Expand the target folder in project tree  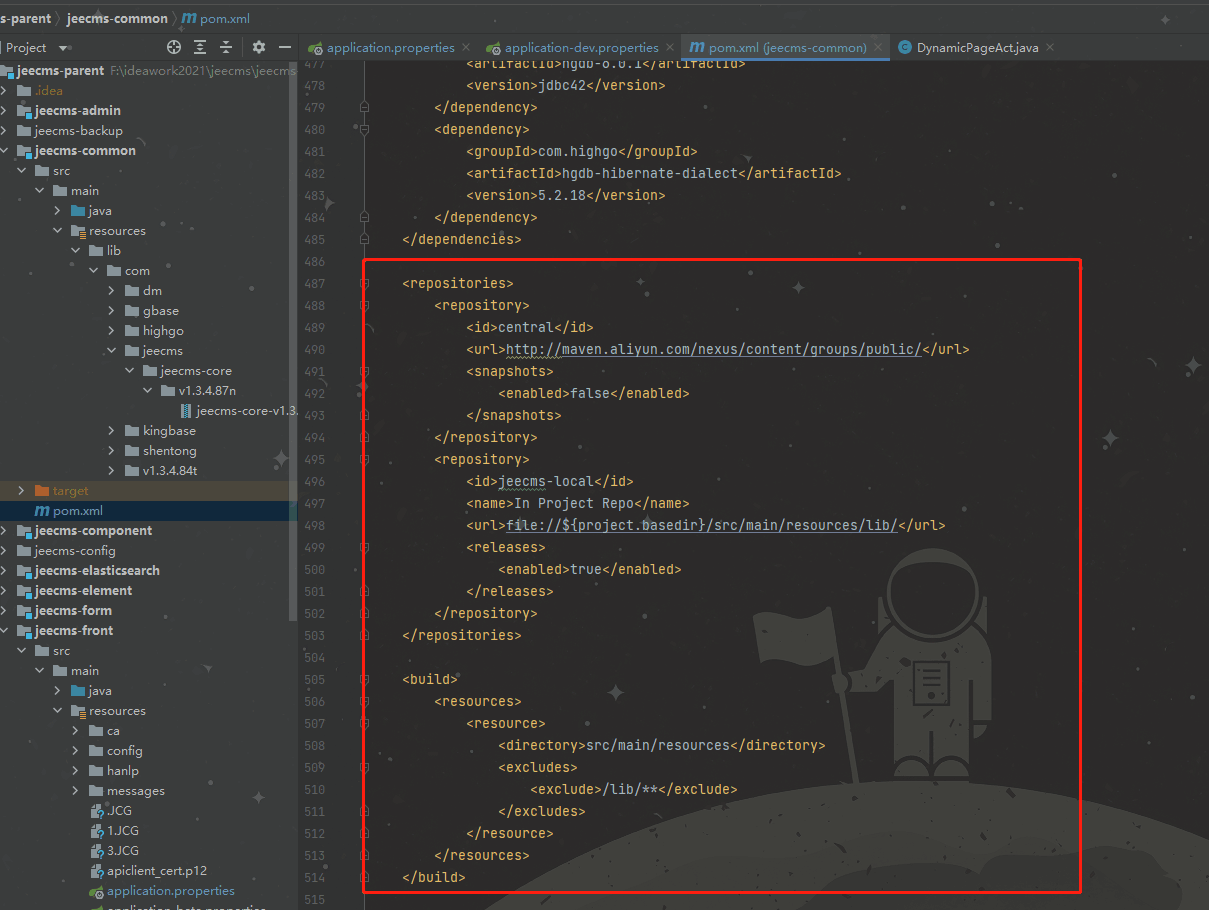pos(22,491)
